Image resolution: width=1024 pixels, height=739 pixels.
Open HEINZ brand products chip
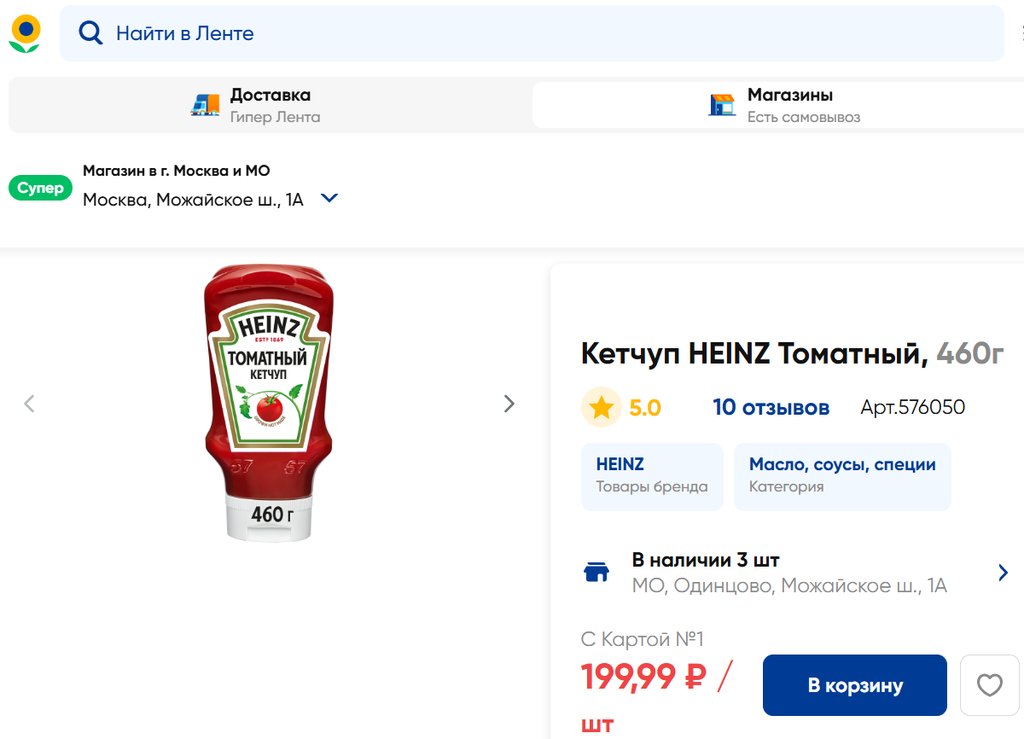[652, 476]
